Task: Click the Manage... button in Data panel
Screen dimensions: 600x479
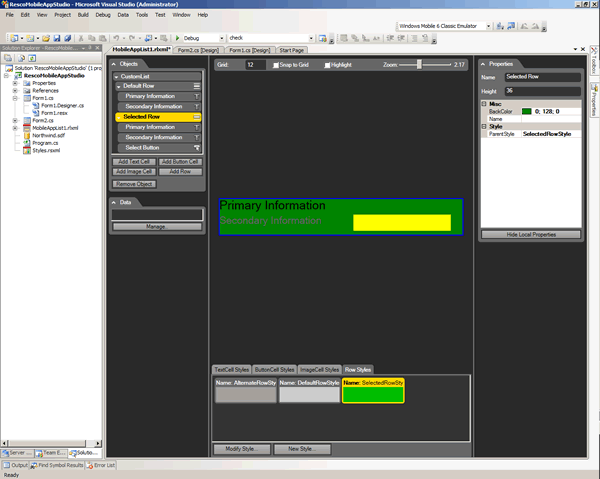Action: 157,227
